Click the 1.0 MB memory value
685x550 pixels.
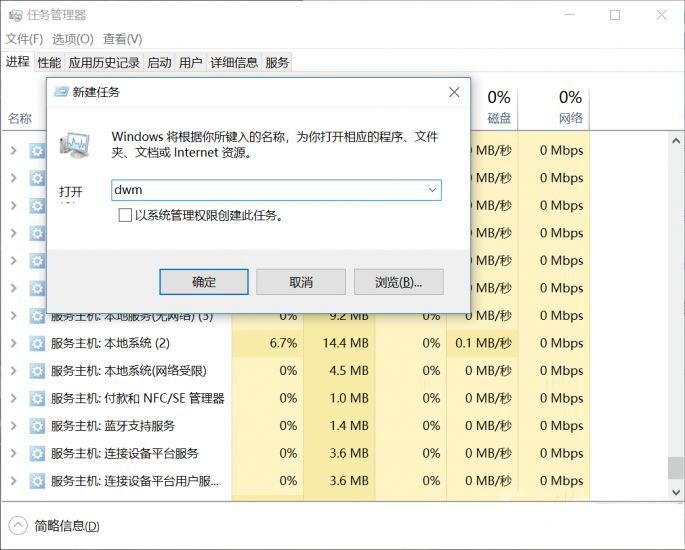[349, 398]
